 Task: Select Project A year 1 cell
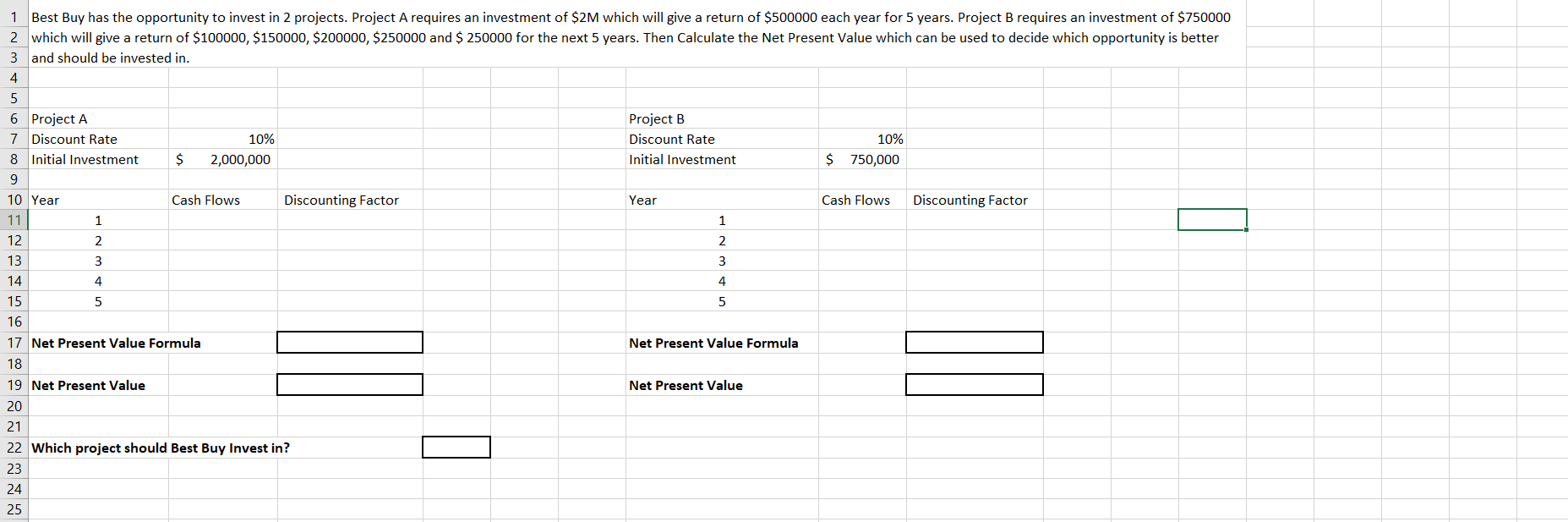pyautogui.click(x=99, y=220)
